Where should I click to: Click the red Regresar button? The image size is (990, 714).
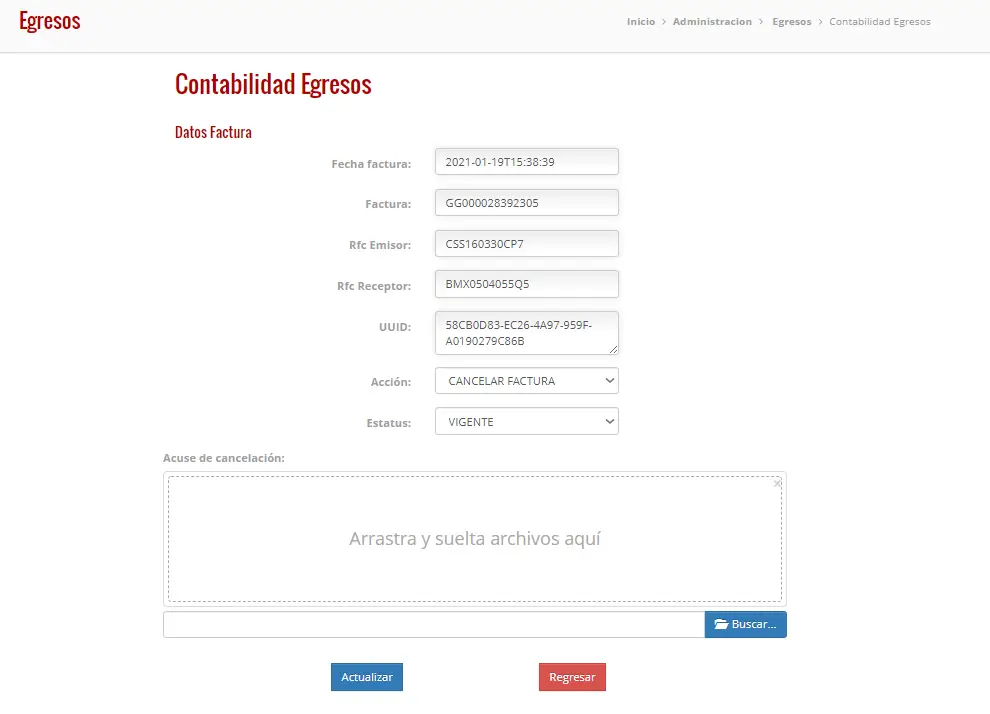click(572, 677)
